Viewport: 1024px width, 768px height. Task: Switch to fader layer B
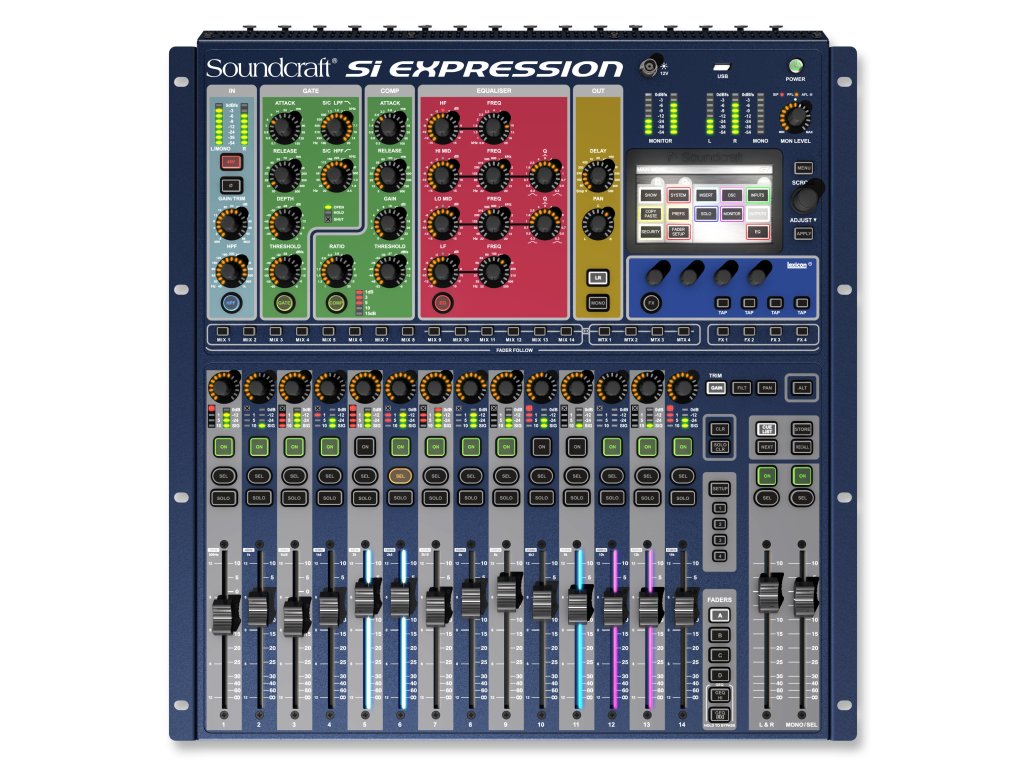coord(720,635)
